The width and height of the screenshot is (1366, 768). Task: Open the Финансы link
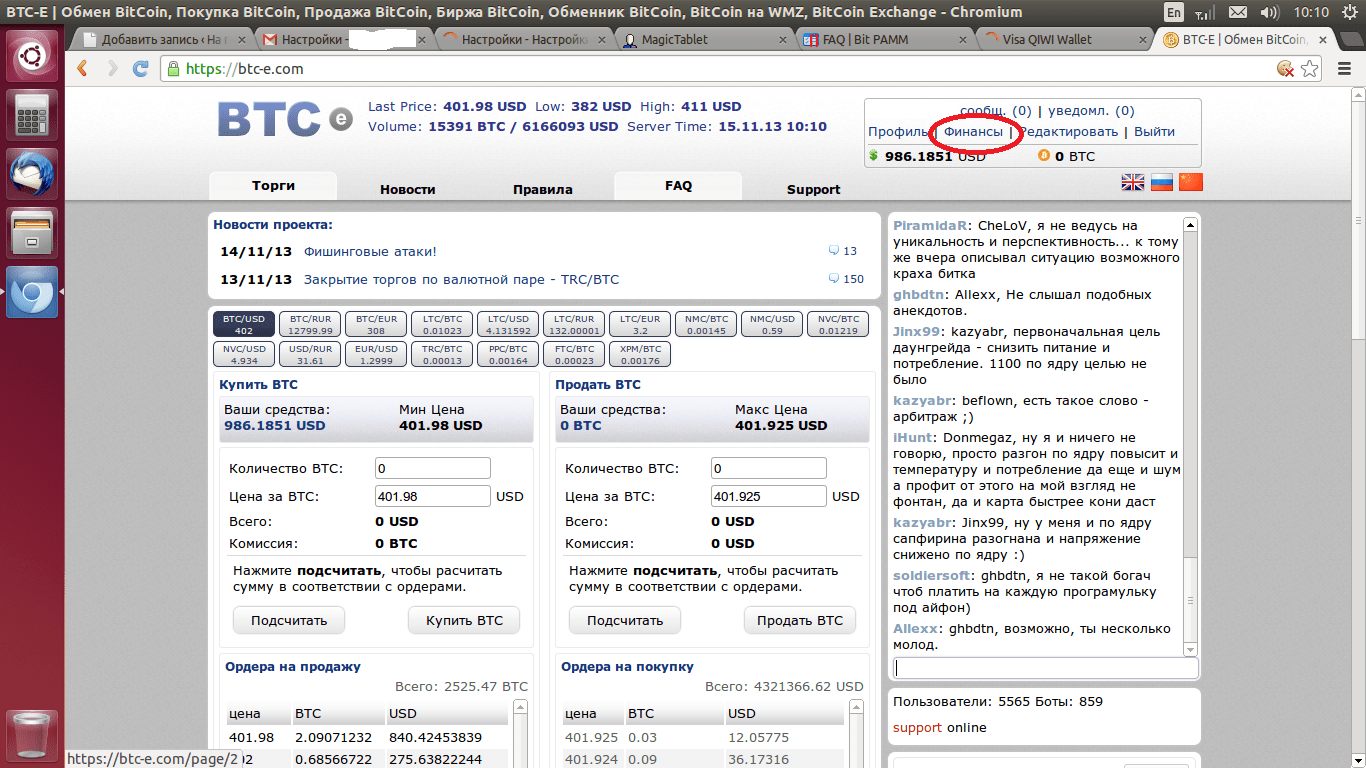[973, 132]
